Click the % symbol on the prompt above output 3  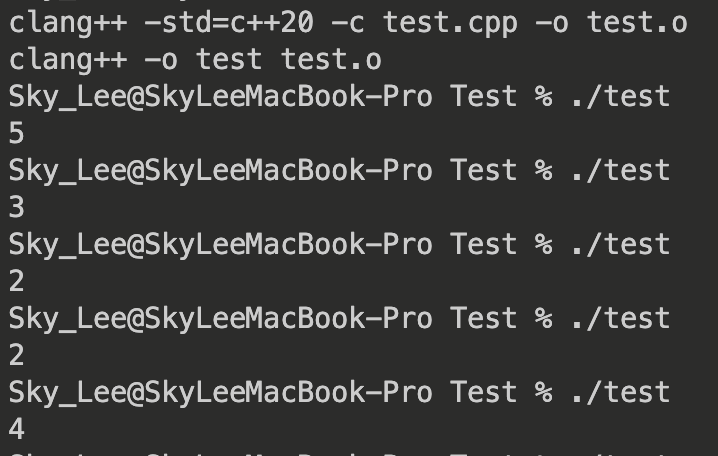[543, 170]
